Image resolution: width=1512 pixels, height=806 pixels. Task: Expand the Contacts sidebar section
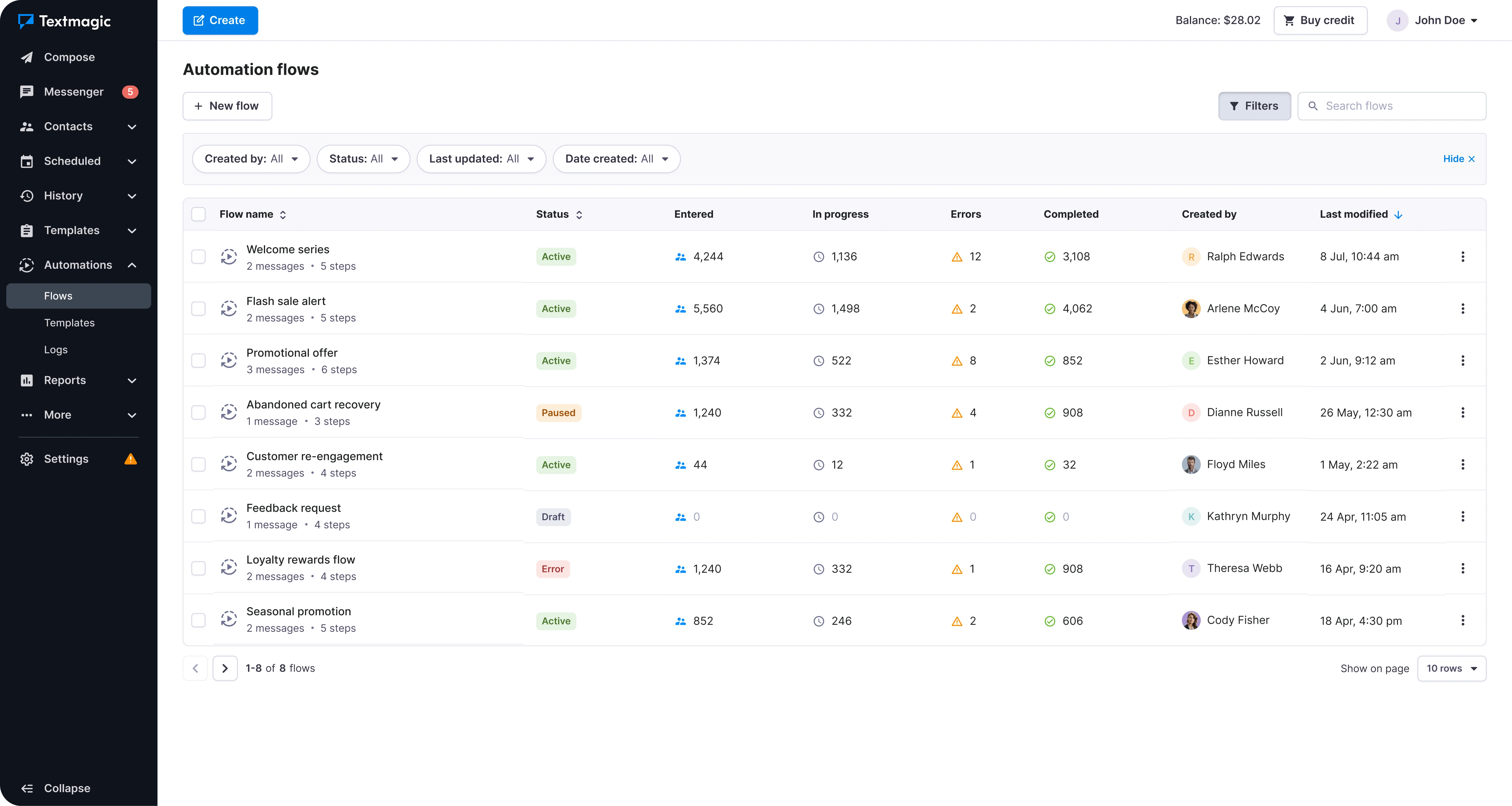click(79, 127)
